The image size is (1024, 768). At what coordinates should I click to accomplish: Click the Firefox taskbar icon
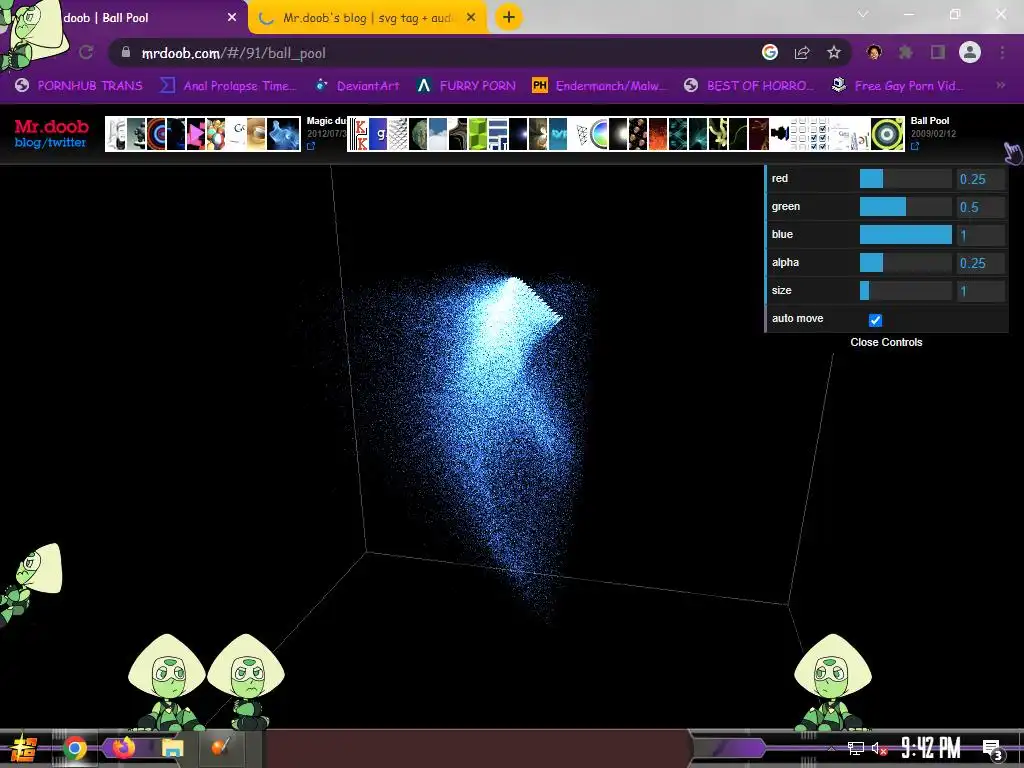tap(123, 748)
